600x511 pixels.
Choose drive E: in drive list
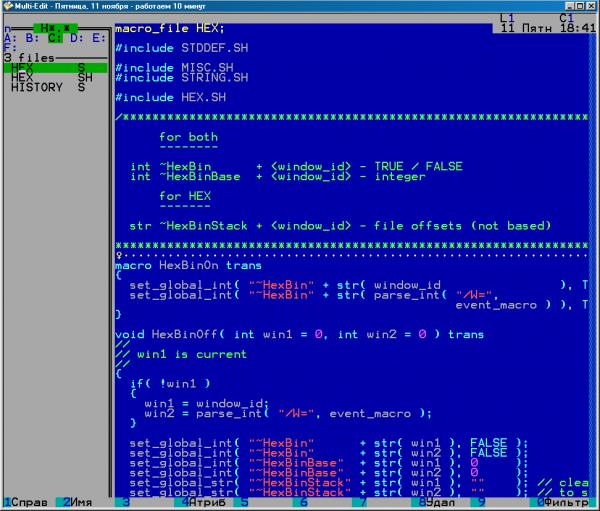click(98, 38)
